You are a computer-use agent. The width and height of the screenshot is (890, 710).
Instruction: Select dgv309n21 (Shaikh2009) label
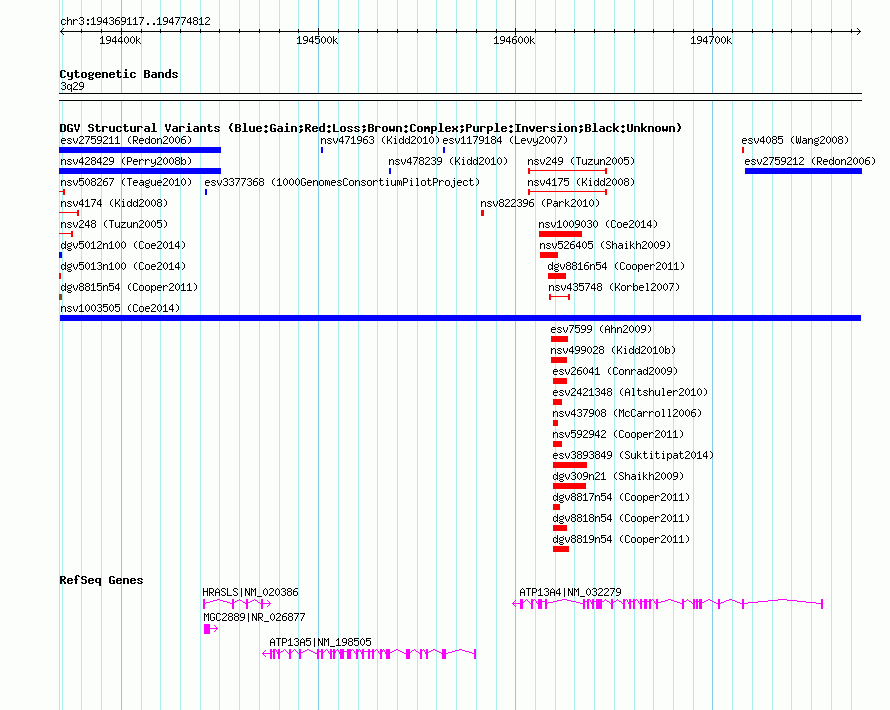pyautogui.click(x=618, y=476)
